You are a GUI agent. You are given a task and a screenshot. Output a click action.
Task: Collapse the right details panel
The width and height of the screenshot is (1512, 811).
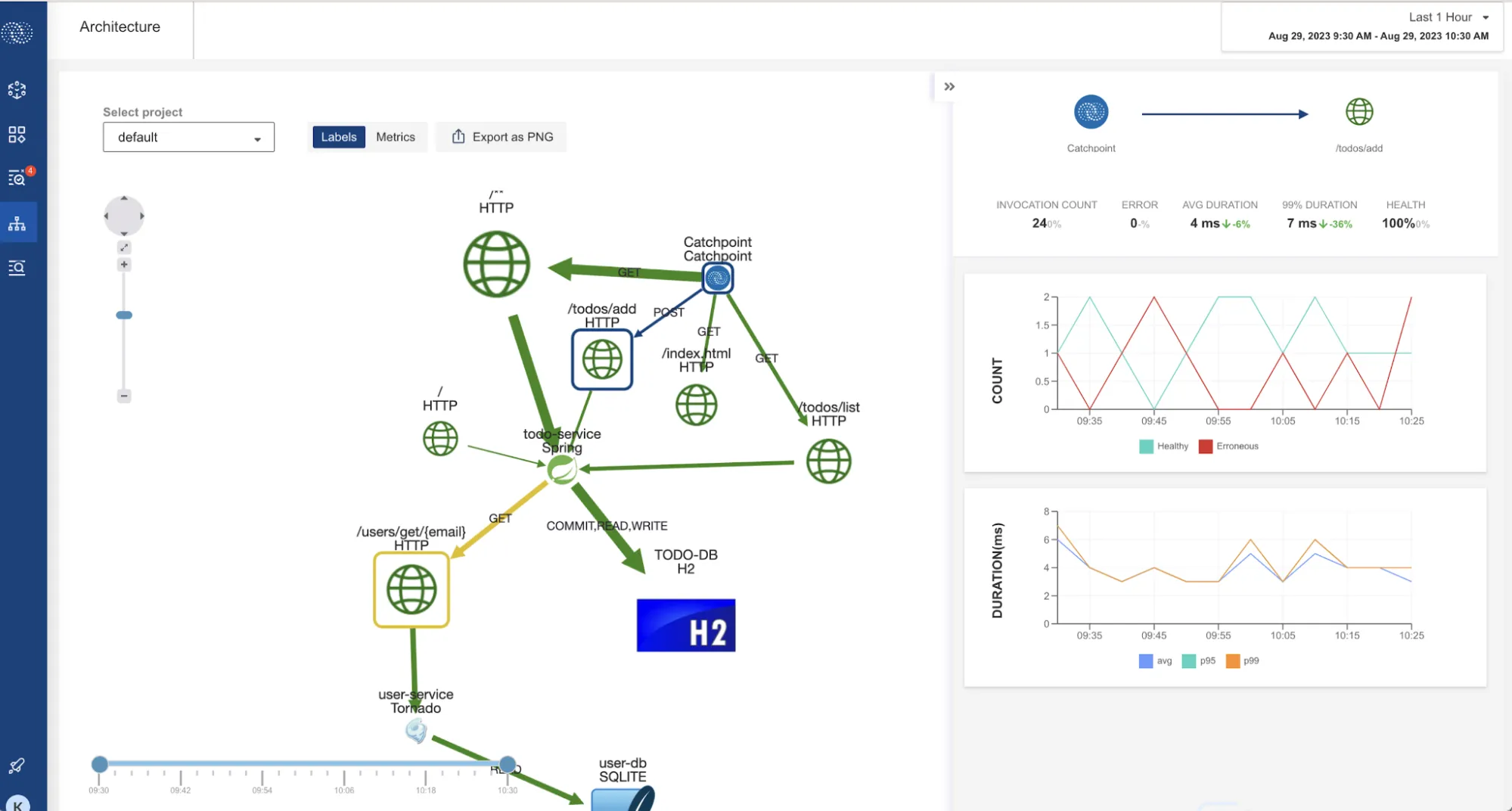click(x=949, y=87)
